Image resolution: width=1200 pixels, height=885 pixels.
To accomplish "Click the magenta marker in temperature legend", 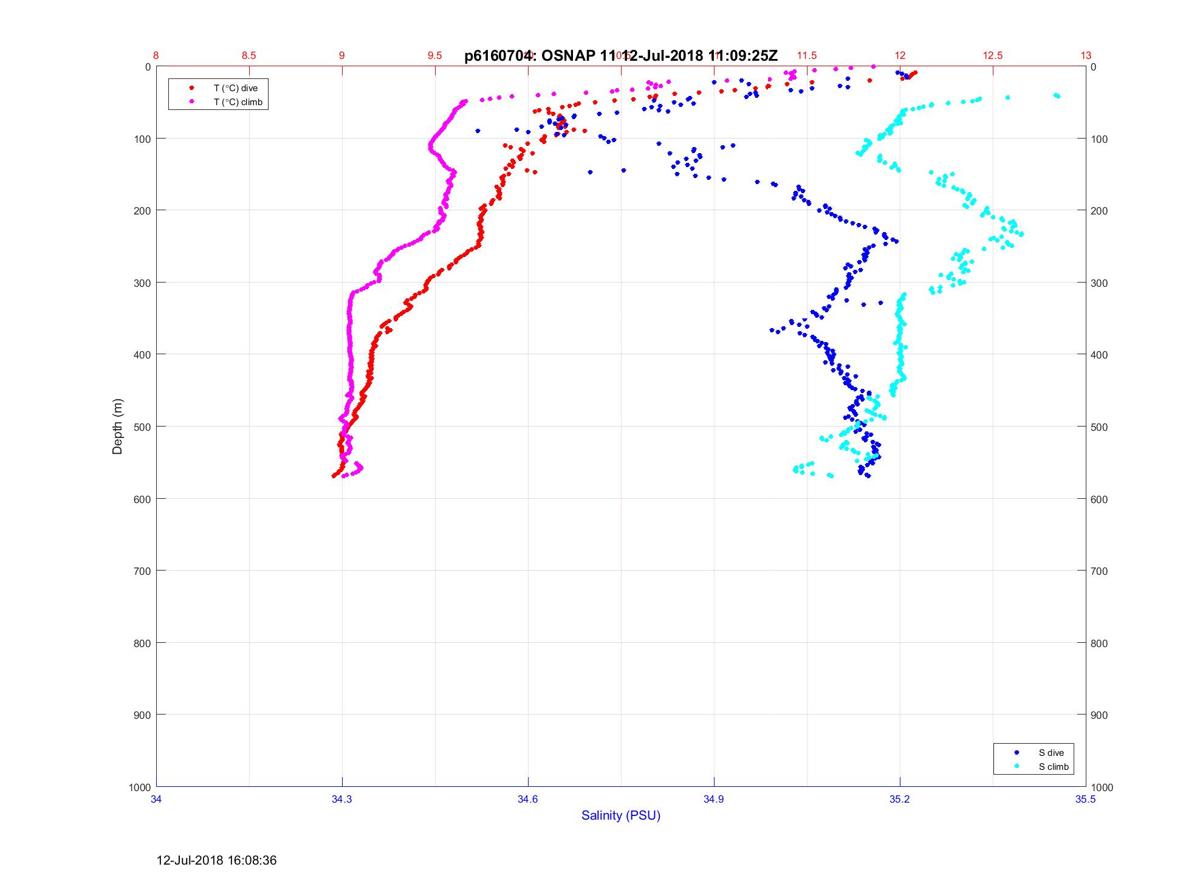I will click(191, 102).
